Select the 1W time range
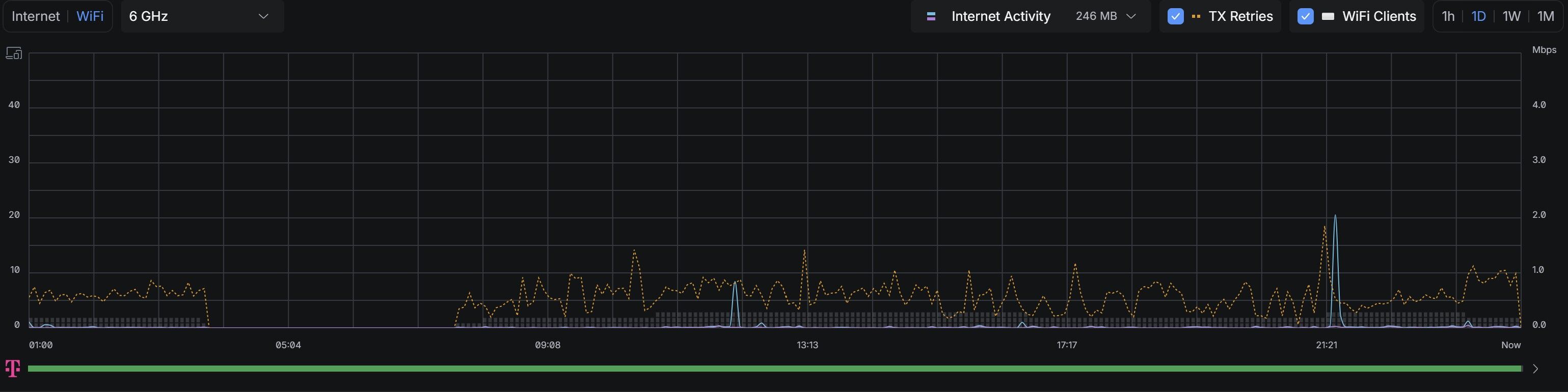 (x=1511, y=16)
